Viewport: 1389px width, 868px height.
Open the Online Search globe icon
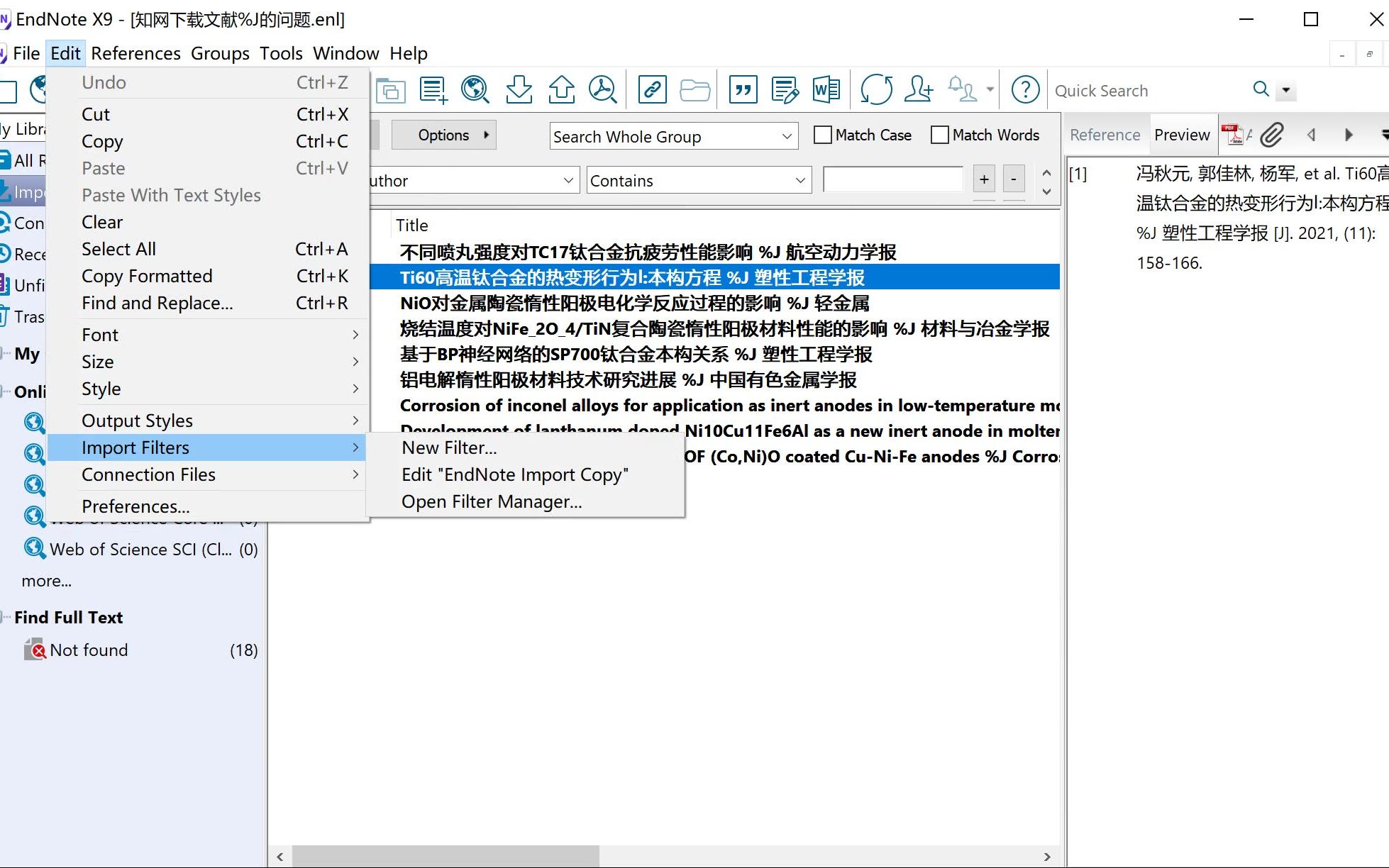click(x=475, y=90)
